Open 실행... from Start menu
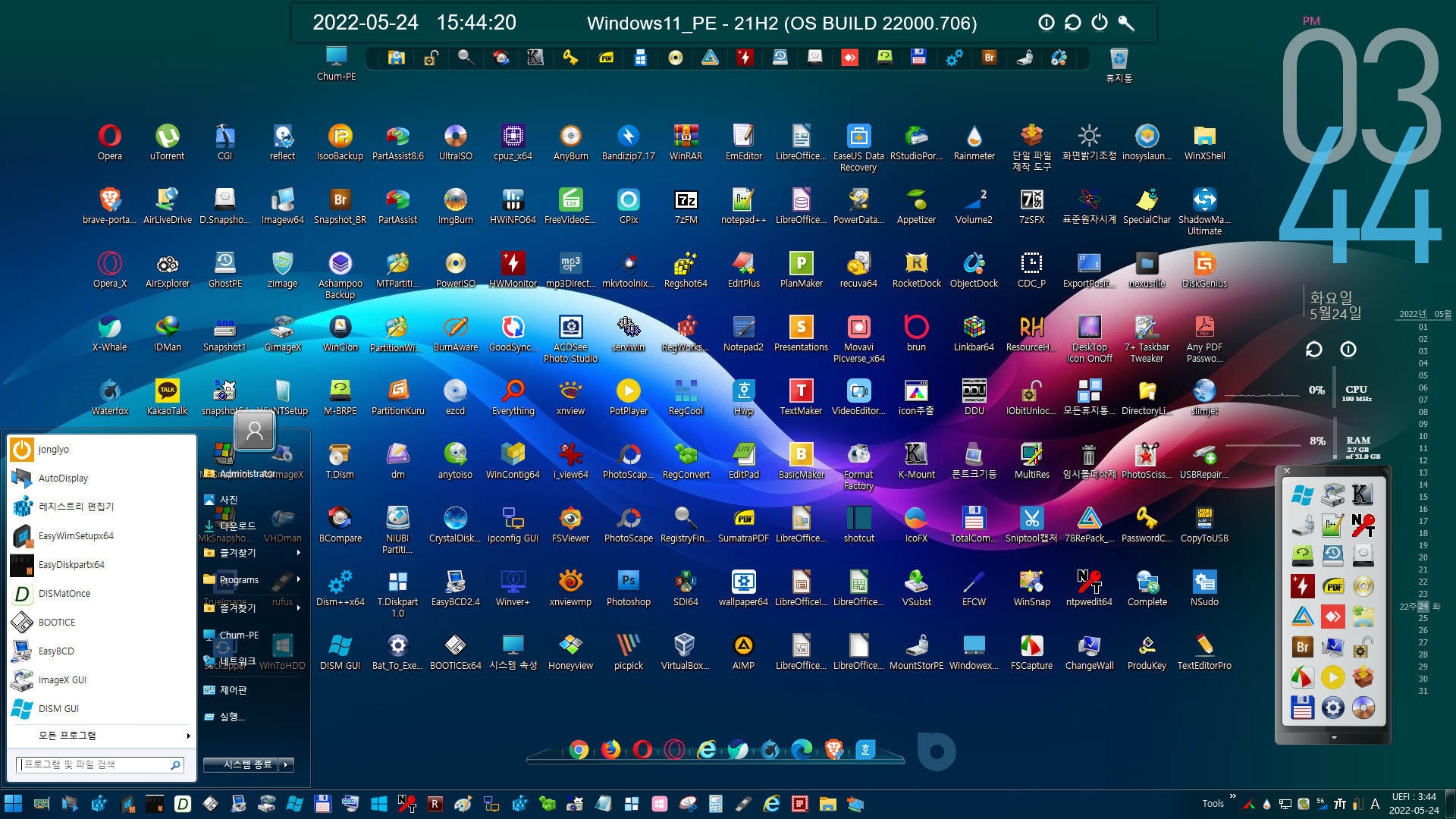Viewport: 1456px width, 819px height. click(x=253, y=717)
